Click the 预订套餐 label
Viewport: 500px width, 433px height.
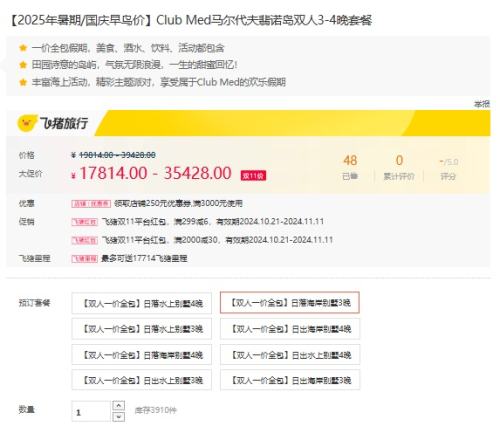point(34,303)
